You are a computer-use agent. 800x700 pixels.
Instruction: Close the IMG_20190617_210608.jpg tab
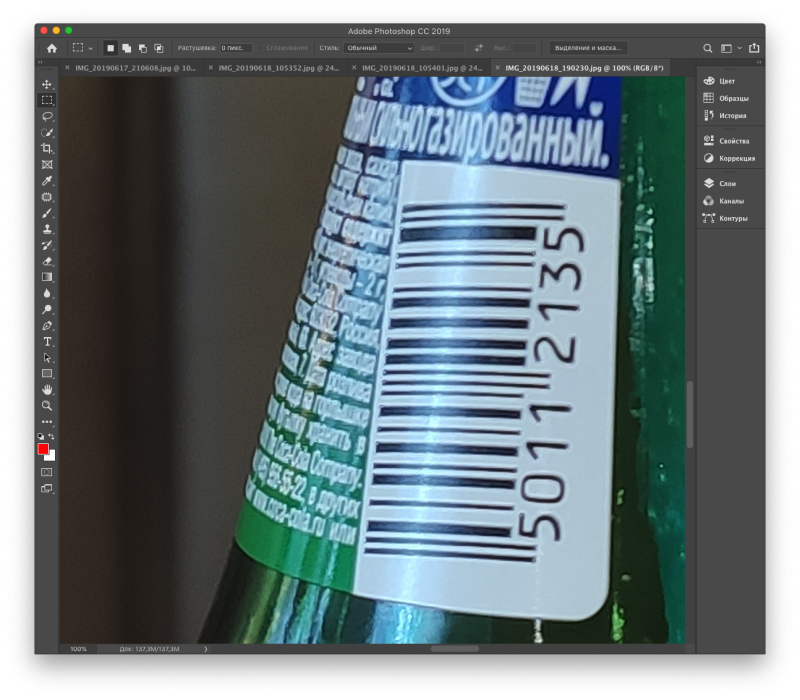pyautogui.click(x=67, y=68)
